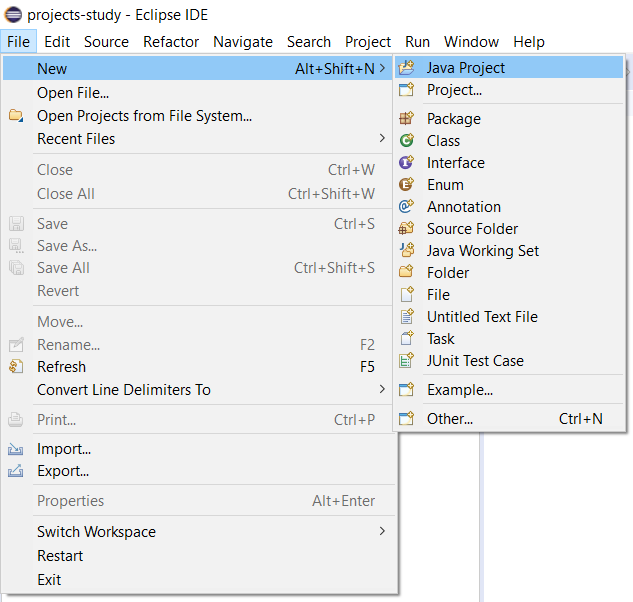Image resolution: width=633 pixels, height=602 pixels.
Task: Click the Open Projects from File System folder icon
Action: (x=16, y=115)
